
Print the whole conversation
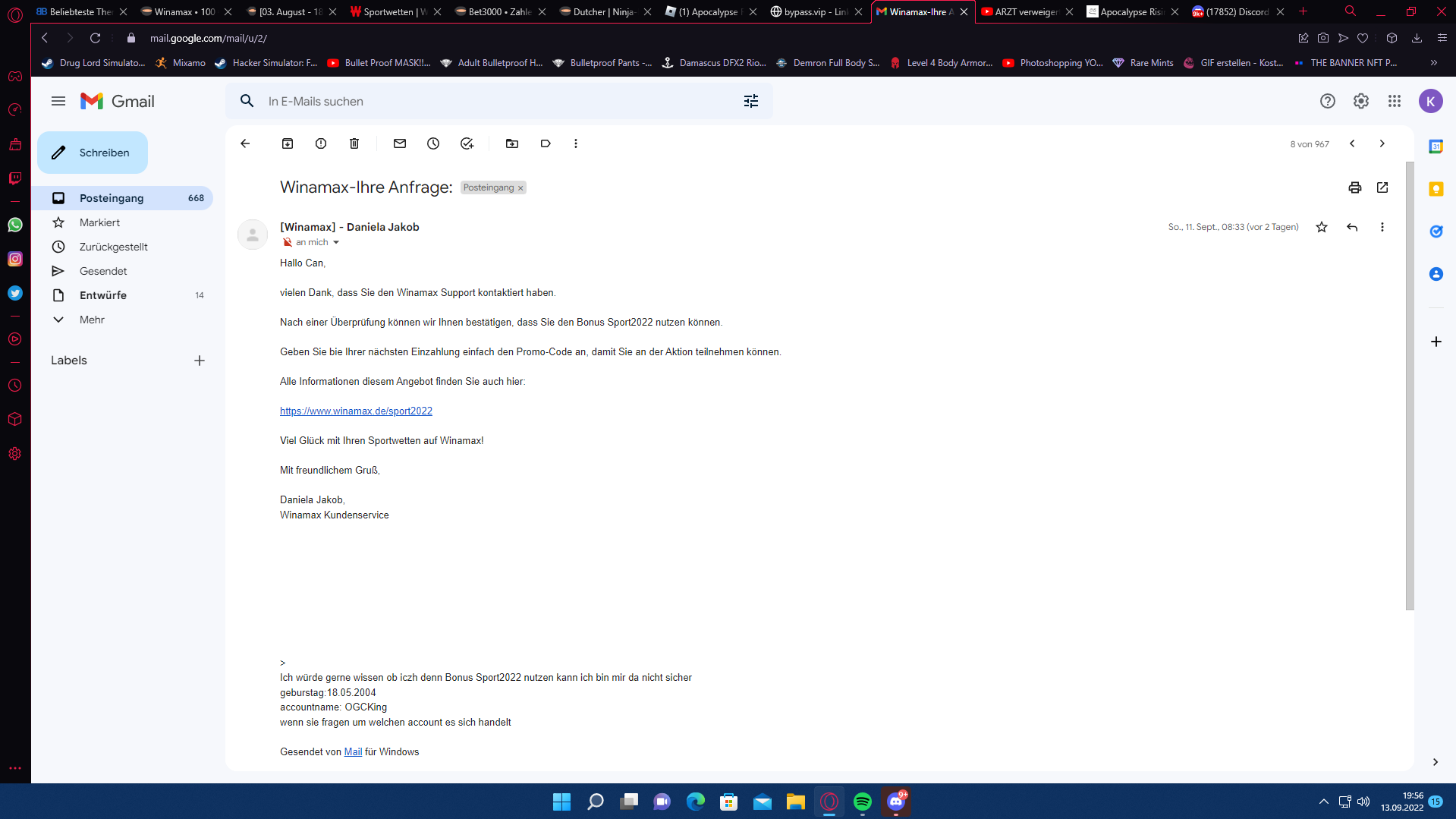pos(1355,187)
